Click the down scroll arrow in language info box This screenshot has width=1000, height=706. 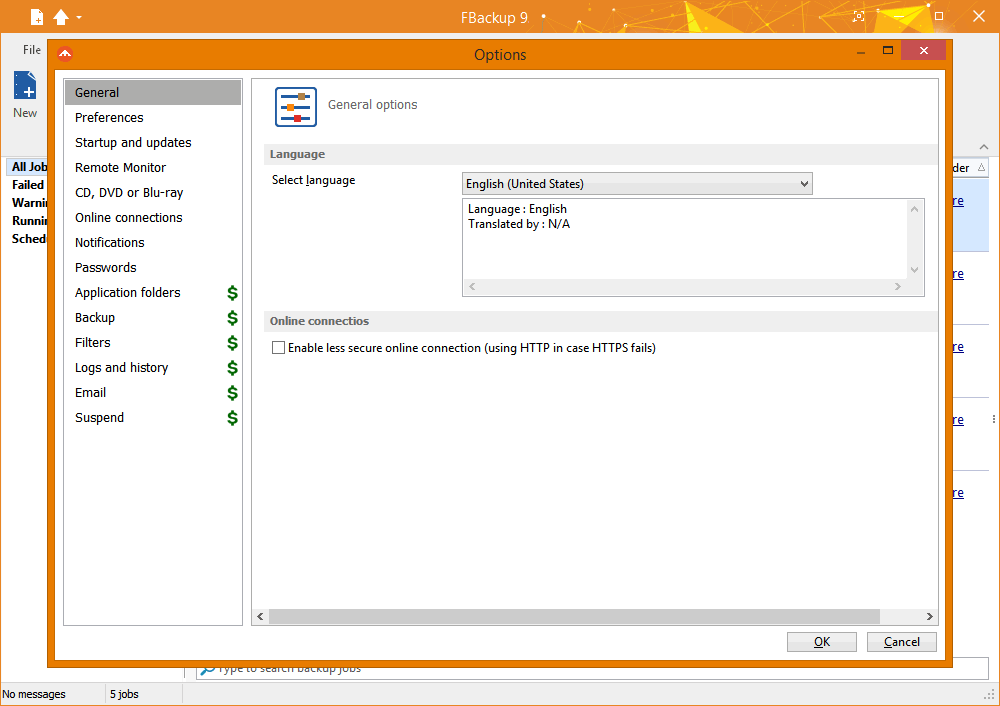point(914,270)
